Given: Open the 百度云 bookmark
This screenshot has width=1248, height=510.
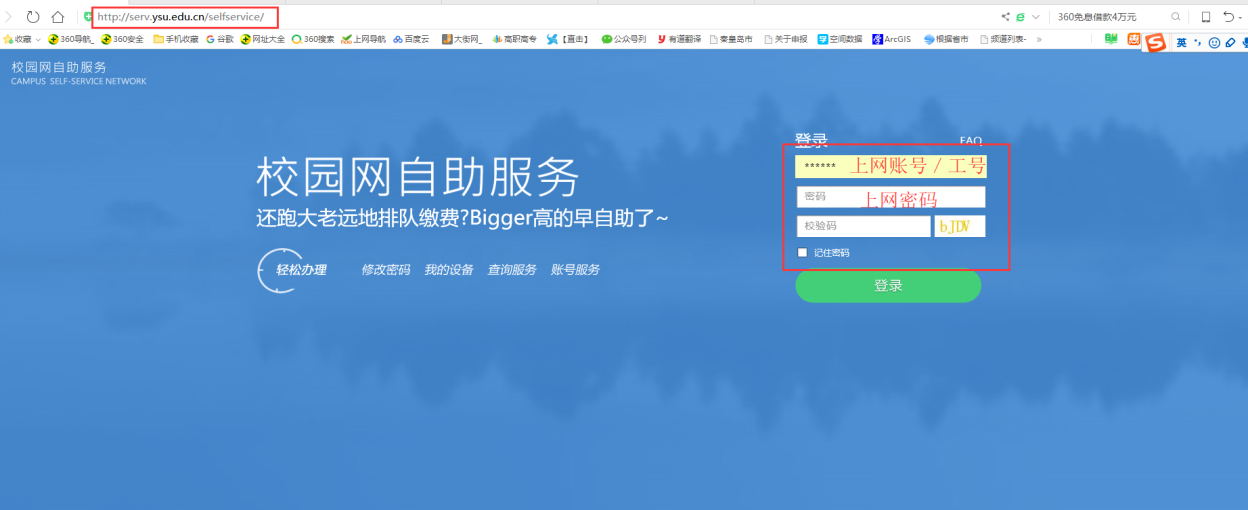Looking at the screenshot, I should click(x=410, y=40).
